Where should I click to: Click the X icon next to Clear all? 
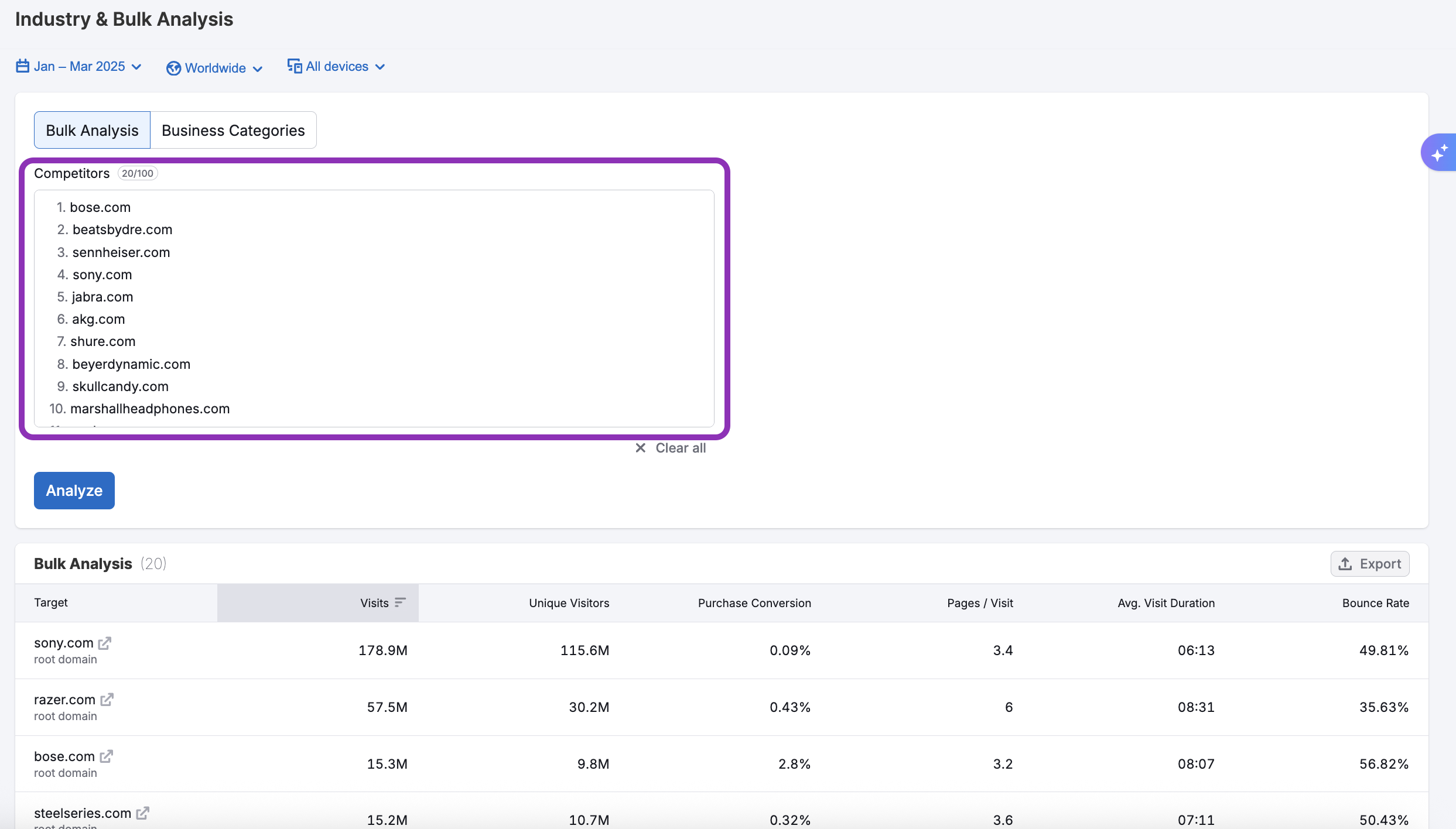[x=640, y=447]
